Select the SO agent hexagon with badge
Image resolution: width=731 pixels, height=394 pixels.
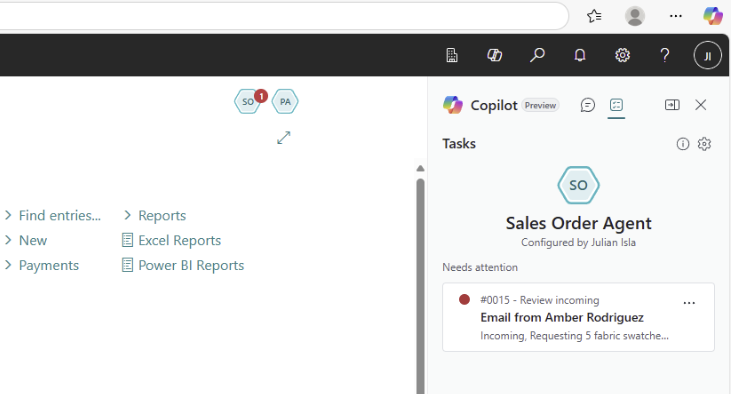coord(248,102)
